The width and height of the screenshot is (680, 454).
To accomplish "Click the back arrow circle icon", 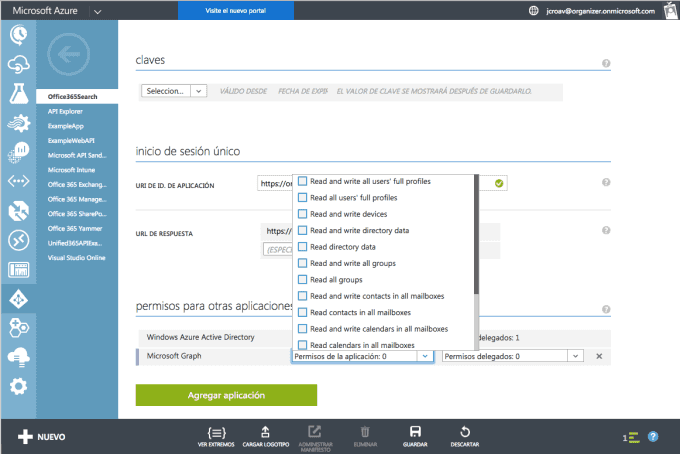I will tap(69, 54).
